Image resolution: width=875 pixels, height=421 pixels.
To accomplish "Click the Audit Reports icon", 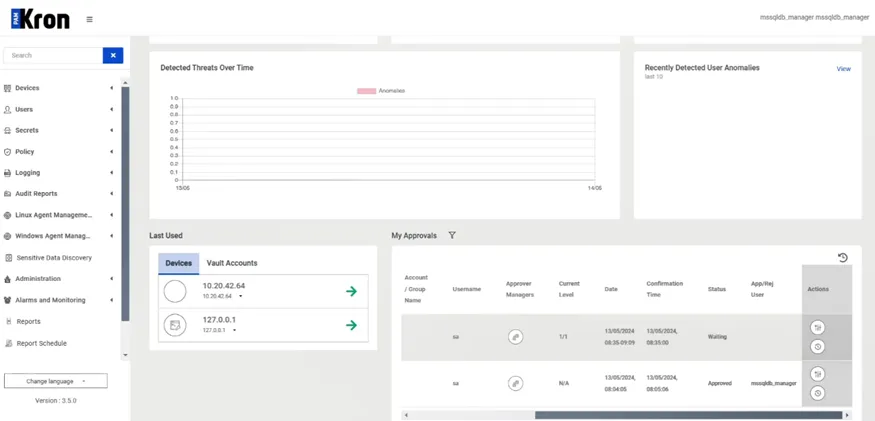I will 8,194.
